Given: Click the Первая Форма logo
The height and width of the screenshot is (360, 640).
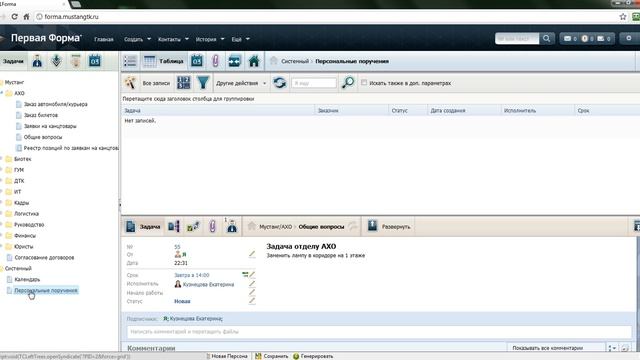Looking at the screenshot, I should pyautogui.click(x=46, y=38).
